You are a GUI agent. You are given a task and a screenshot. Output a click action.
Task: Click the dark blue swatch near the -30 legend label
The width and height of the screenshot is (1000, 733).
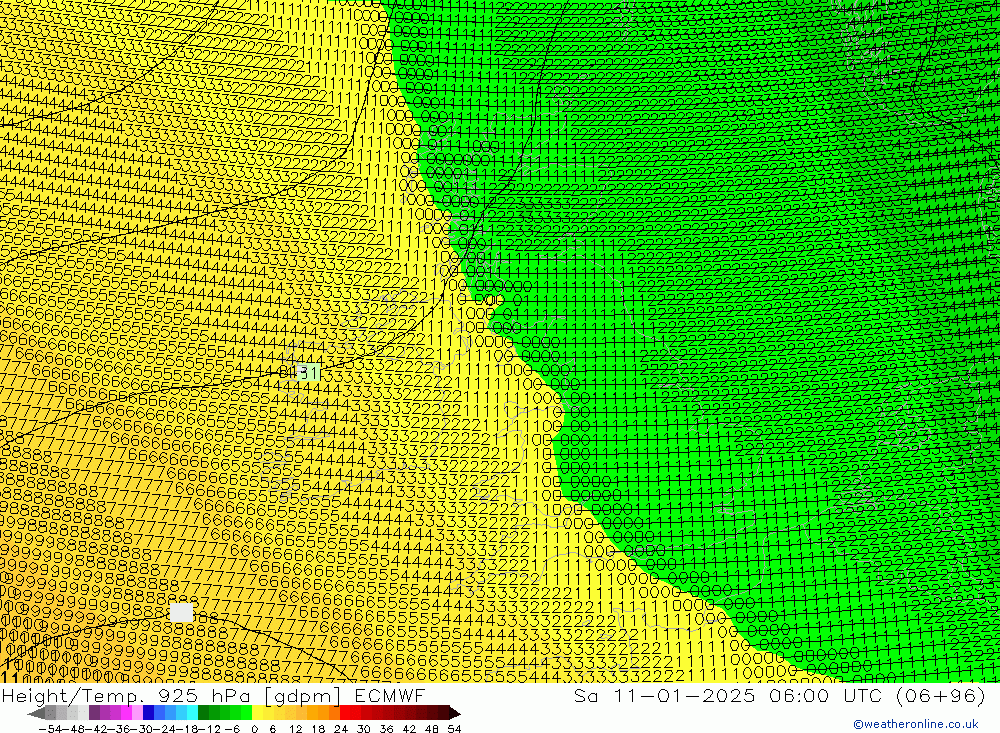coord(148,713)
